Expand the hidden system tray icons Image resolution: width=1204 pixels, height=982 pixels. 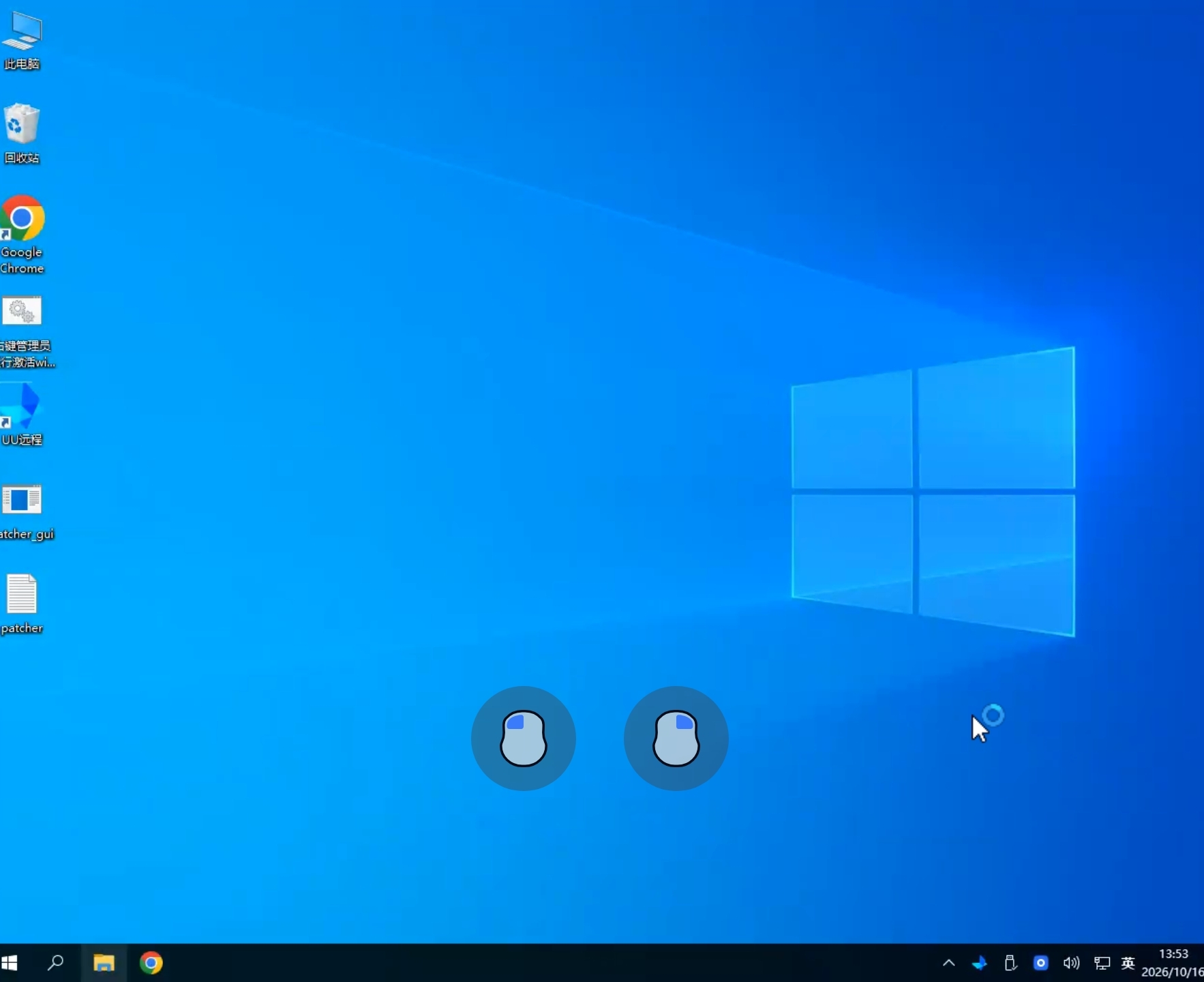click(x=949, y=963)
